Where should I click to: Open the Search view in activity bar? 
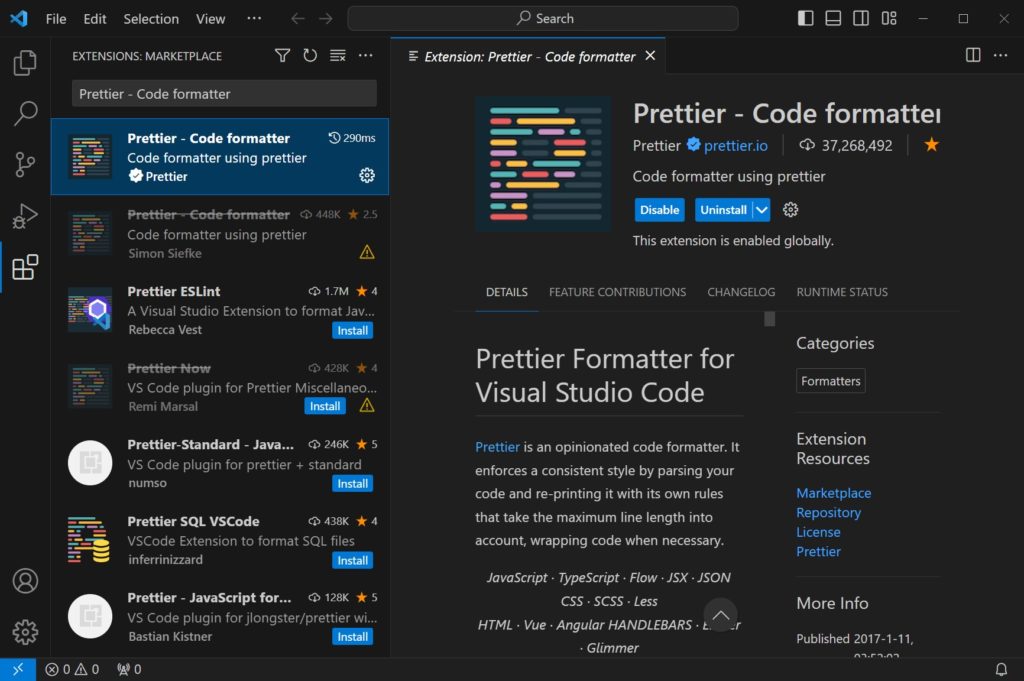(25, 113)
